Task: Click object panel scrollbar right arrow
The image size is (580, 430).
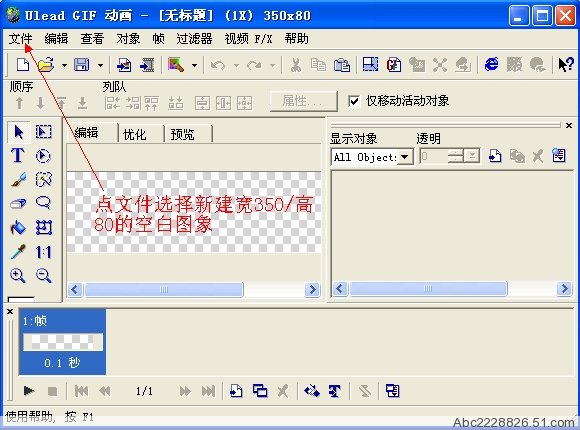Action: (x=564, y=289)
